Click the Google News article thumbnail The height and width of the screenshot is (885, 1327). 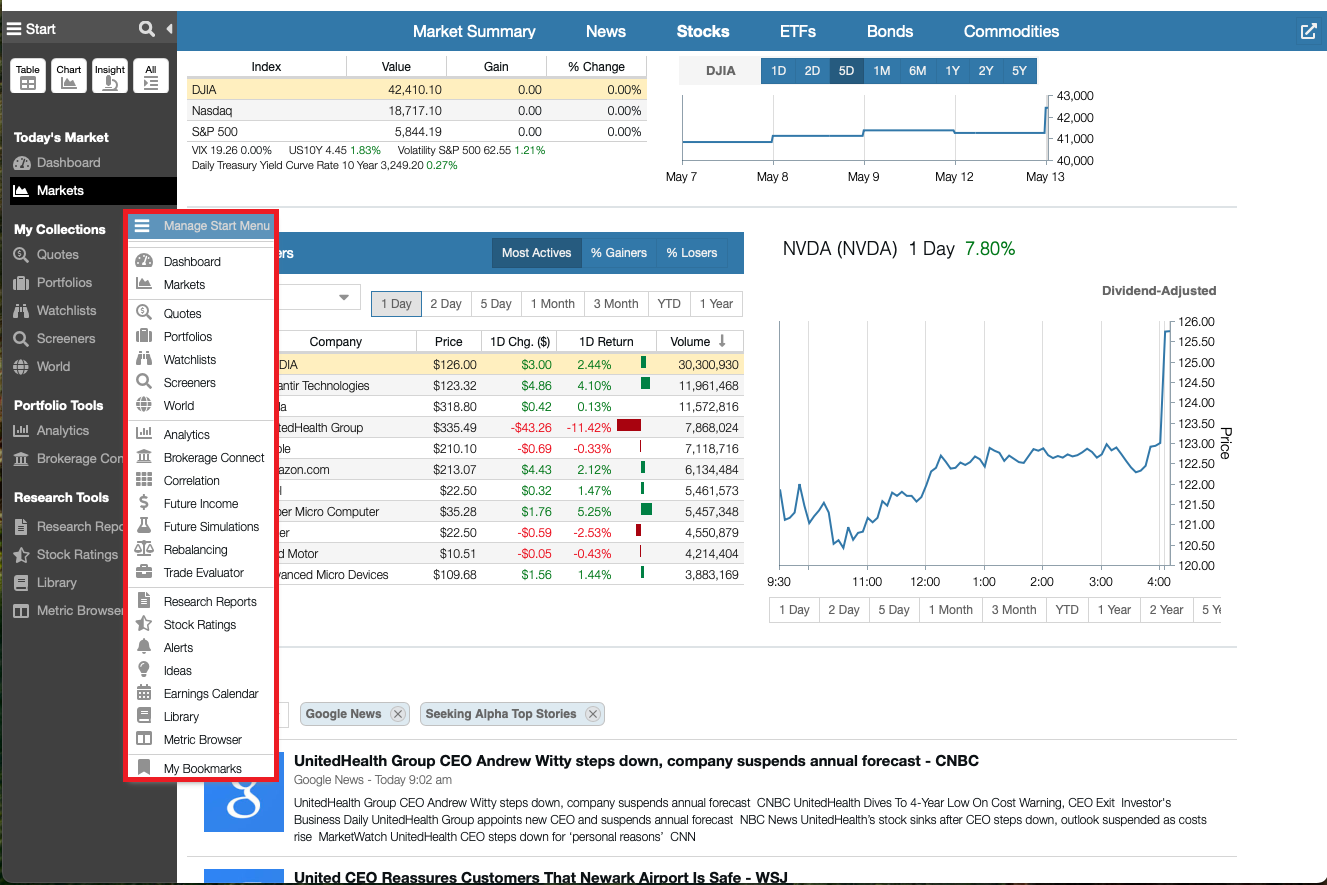(x=244, y=792)
